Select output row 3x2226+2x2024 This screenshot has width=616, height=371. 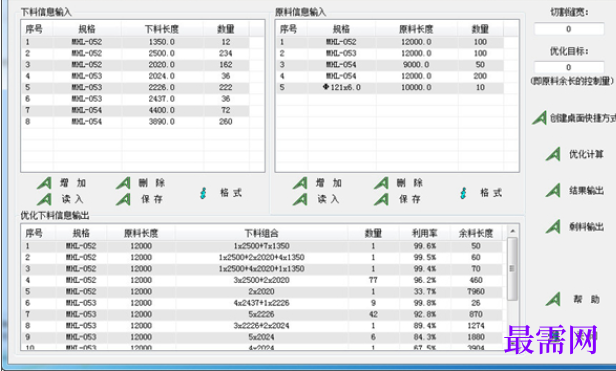pyautogui.click(x=262, y=326)
